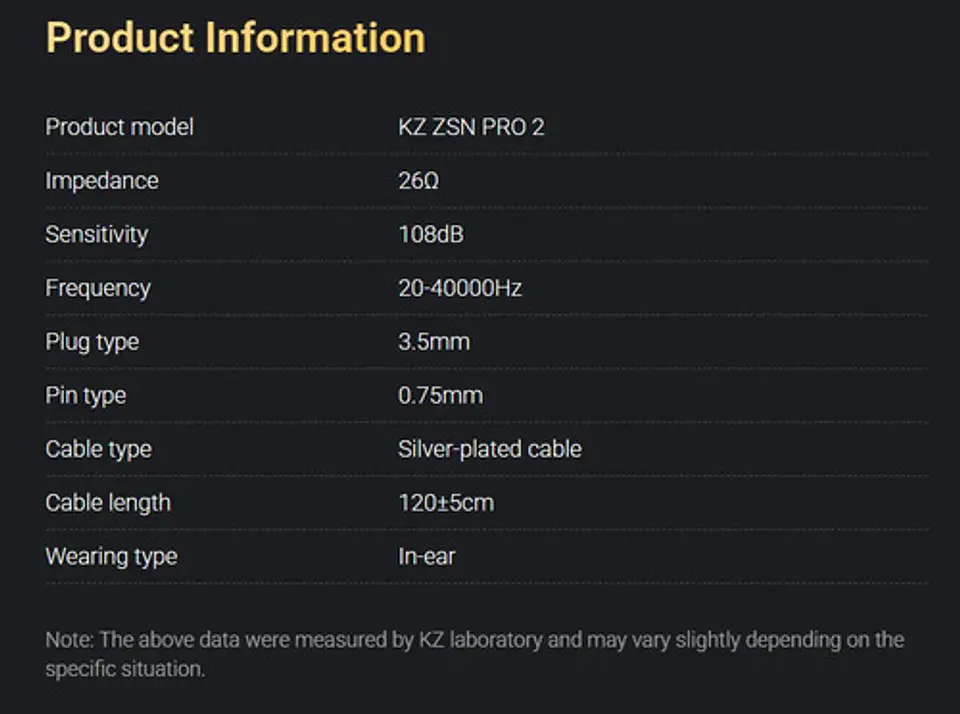Click the 3.5mm plug value
Screen dimensions: 960x714
point(434,342)
